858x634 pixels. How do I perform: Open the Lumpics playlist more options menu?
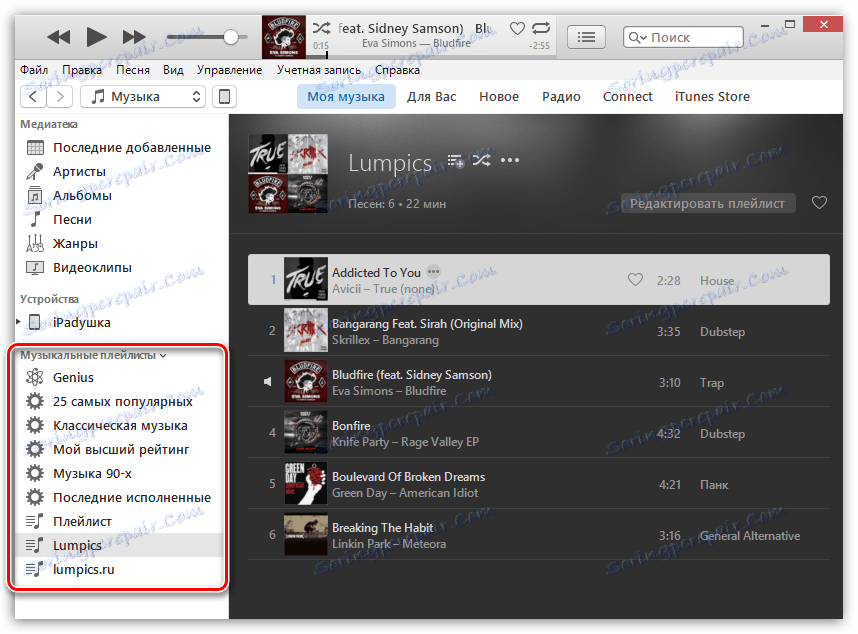pyautogui.click(x=510, y=160)
